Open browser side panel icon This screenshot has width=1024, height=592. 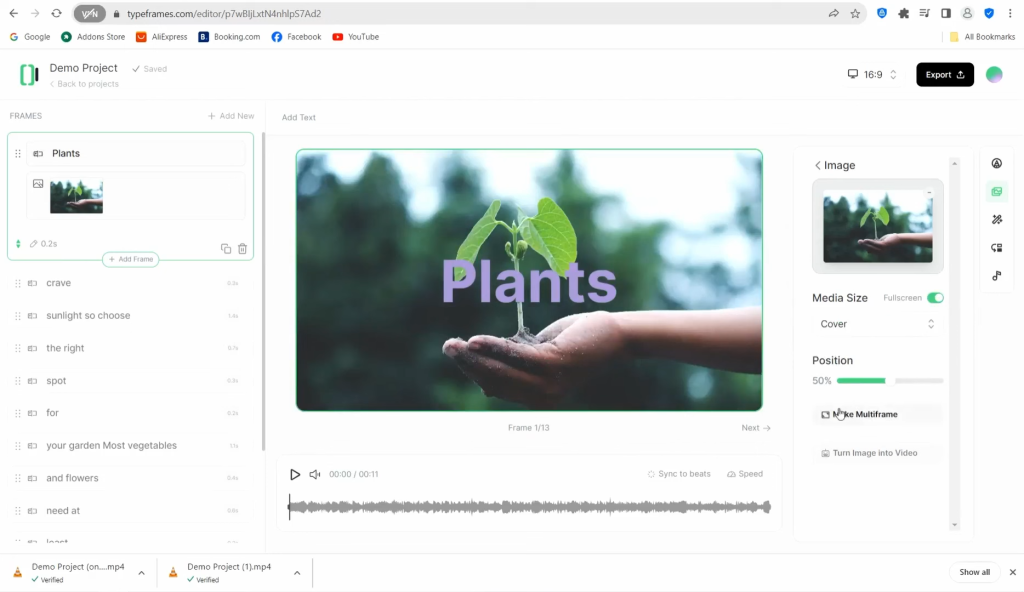coord(946,13)
